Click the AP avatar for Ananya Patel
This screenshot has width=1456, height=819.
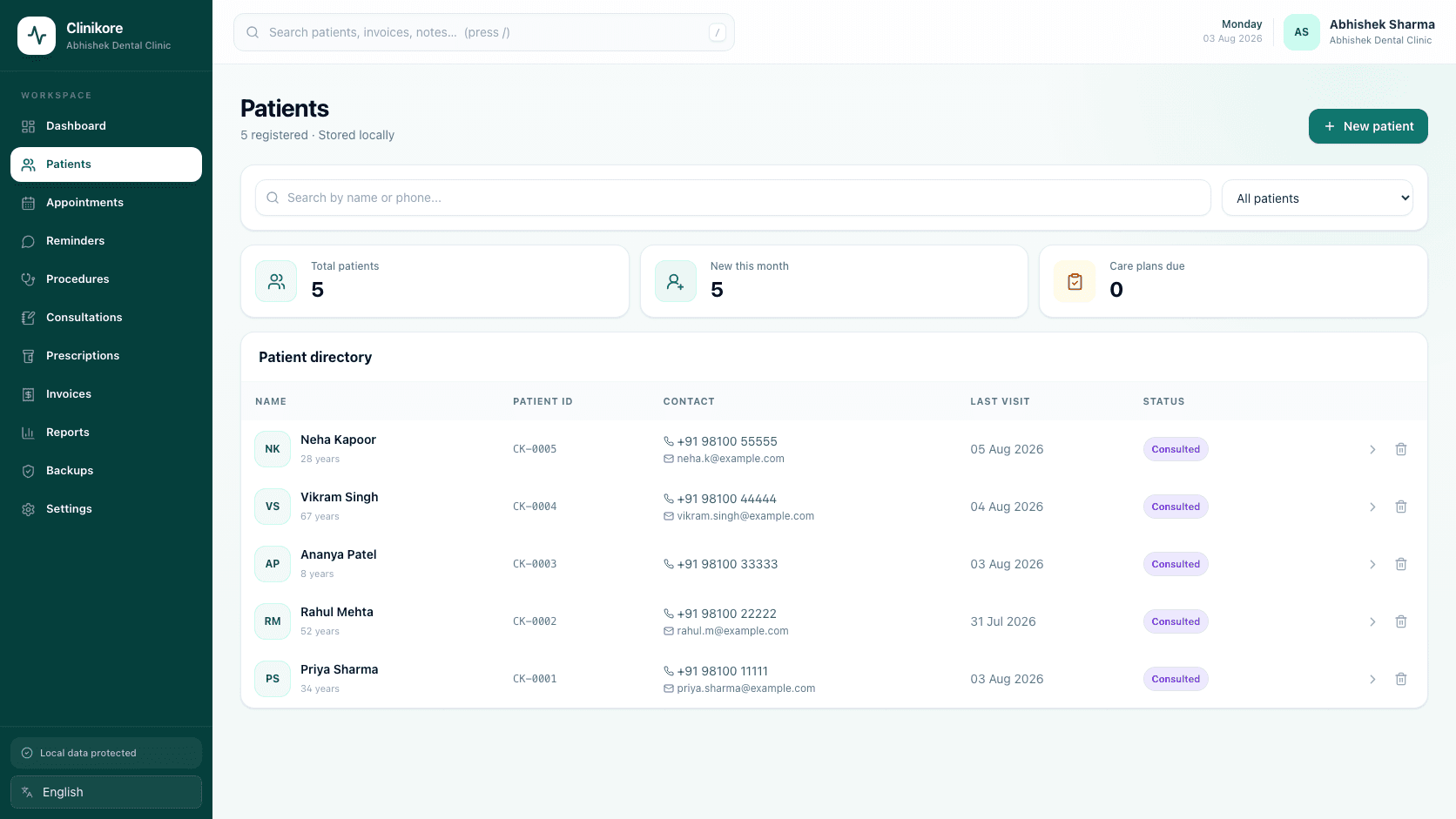click(273, 564)
